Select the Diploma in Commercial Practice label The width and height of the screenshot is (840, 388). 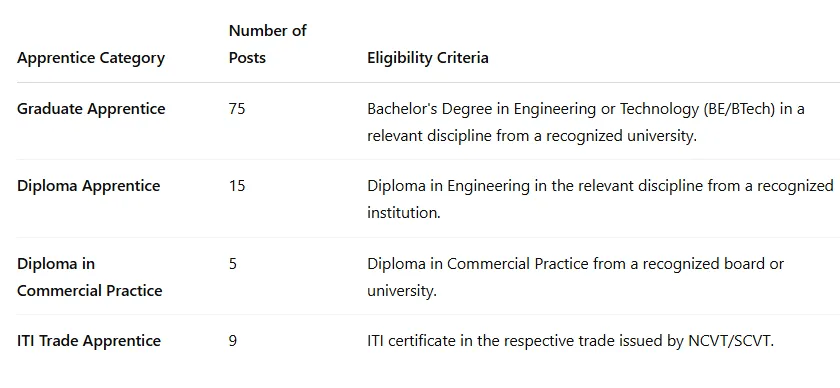(89, 277)
